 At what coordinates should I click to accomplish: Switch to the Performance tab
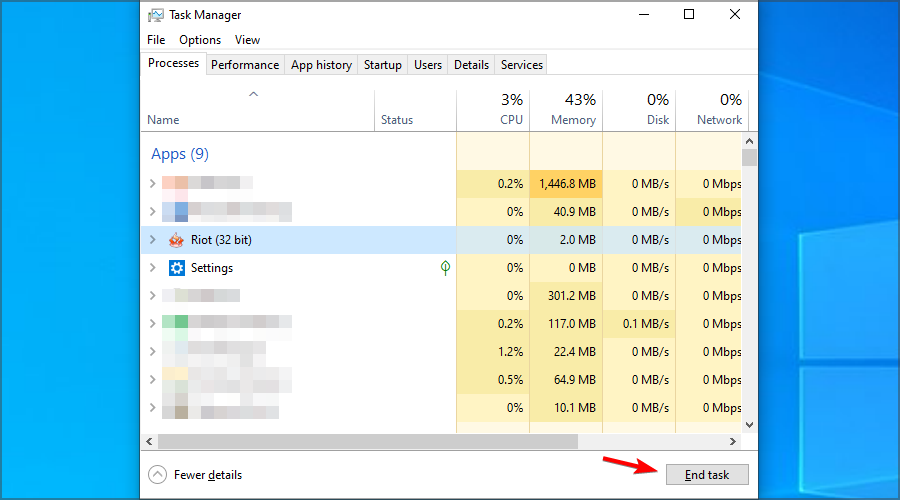(245, 65)
